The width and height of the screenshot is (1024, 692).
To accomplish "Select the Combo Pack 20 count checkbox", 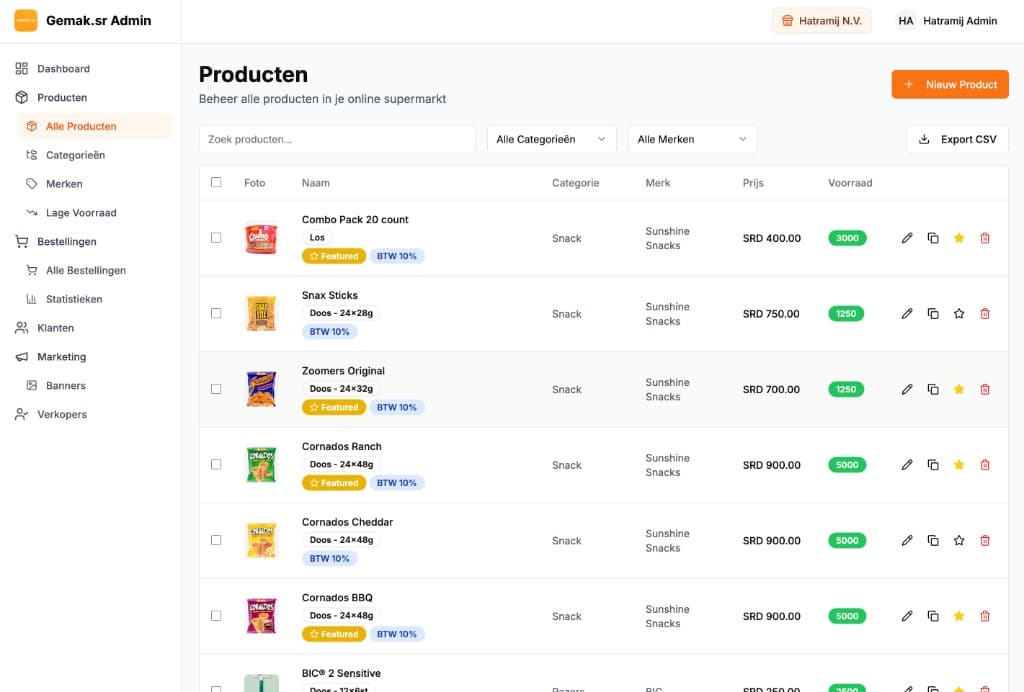I will (216, 238).
